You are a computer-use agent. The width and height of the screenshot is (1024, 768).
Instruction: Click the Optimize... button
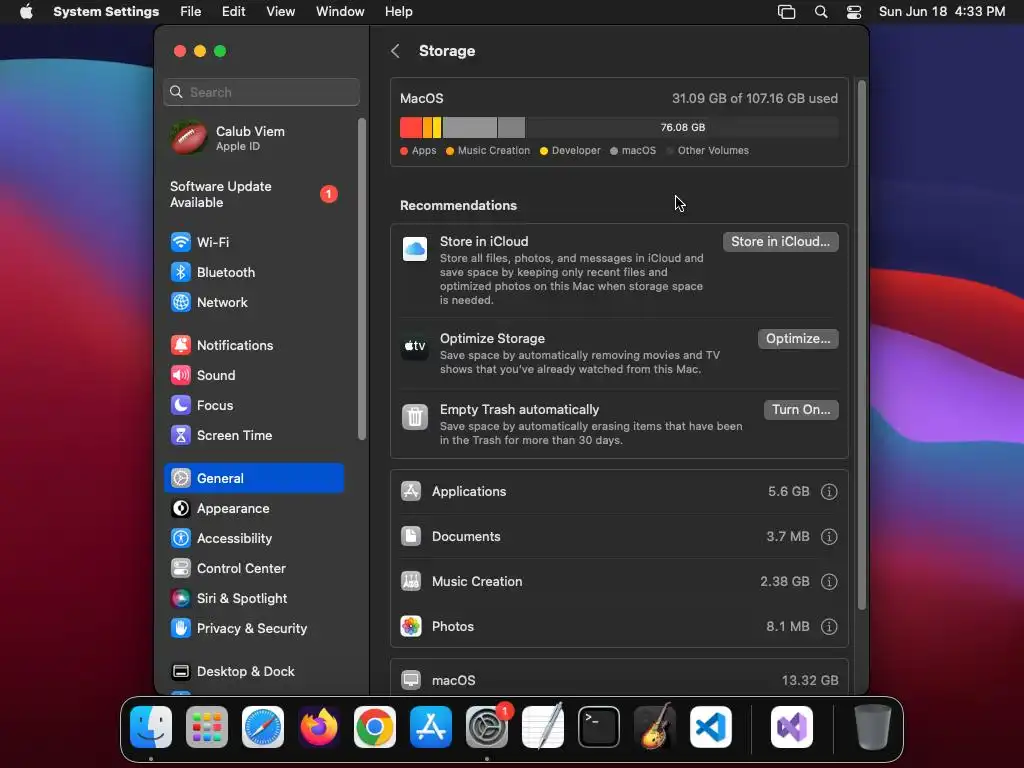(798, 339)
